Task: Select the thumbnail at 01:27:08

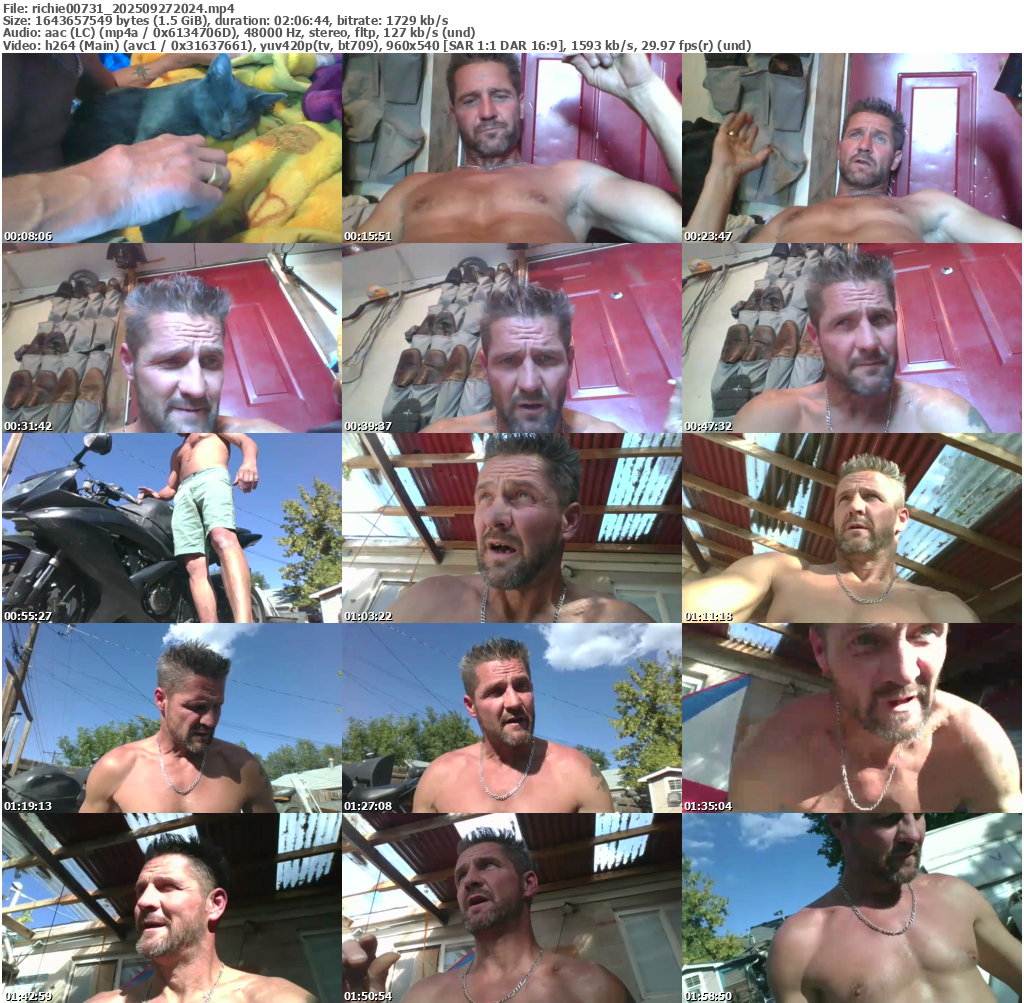Action: point(511,718)
